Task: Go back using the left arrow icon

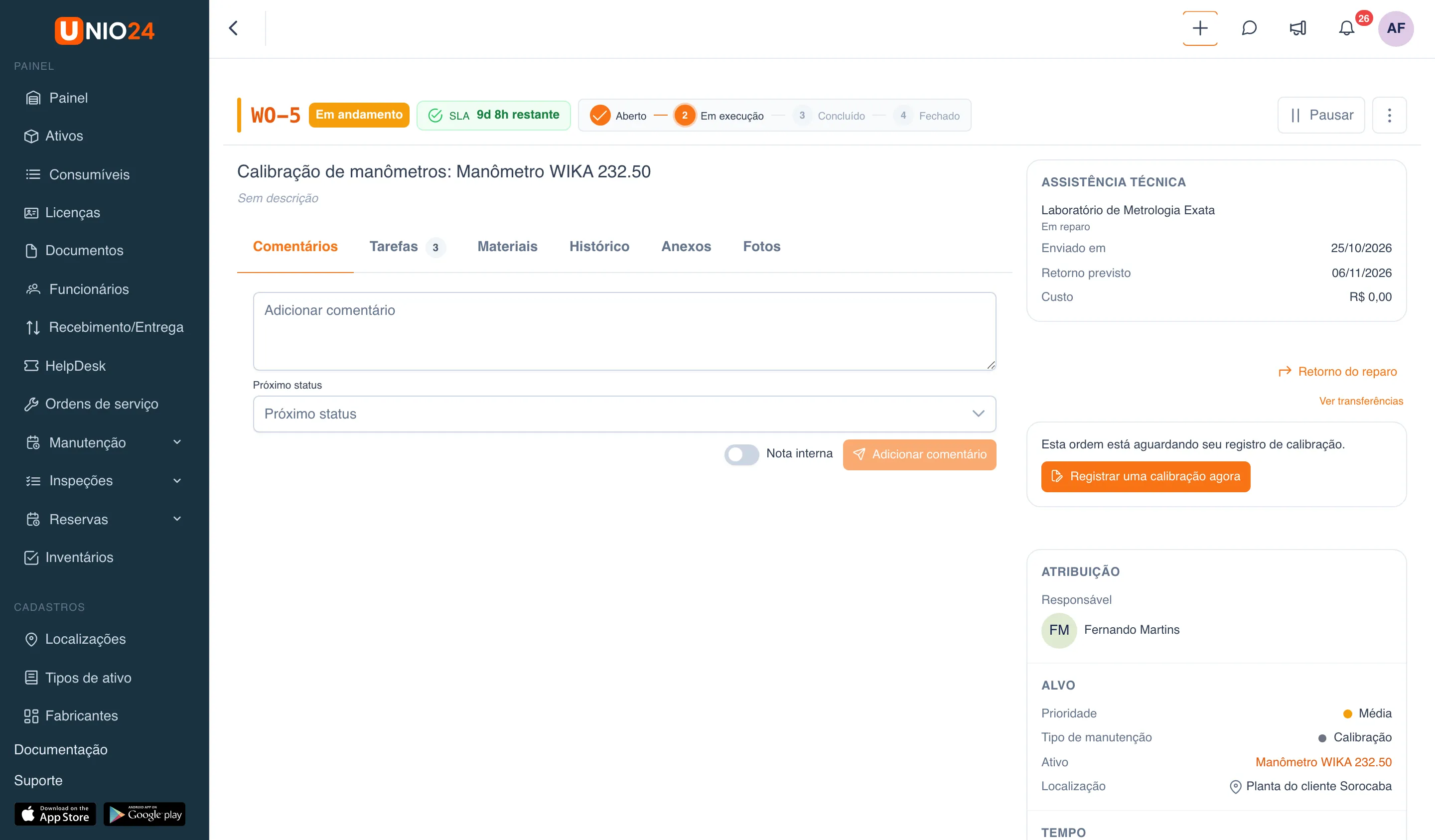Action: pos(234,28)
